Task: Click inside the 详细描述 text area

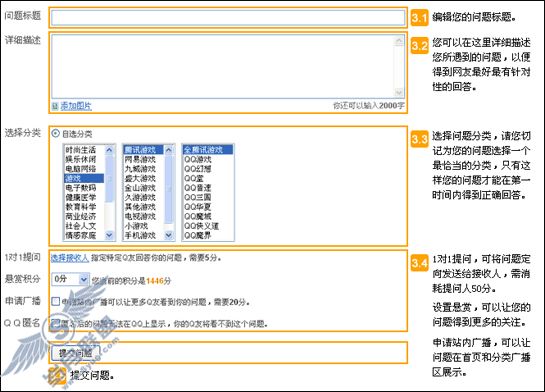Action: pos(222,66)
